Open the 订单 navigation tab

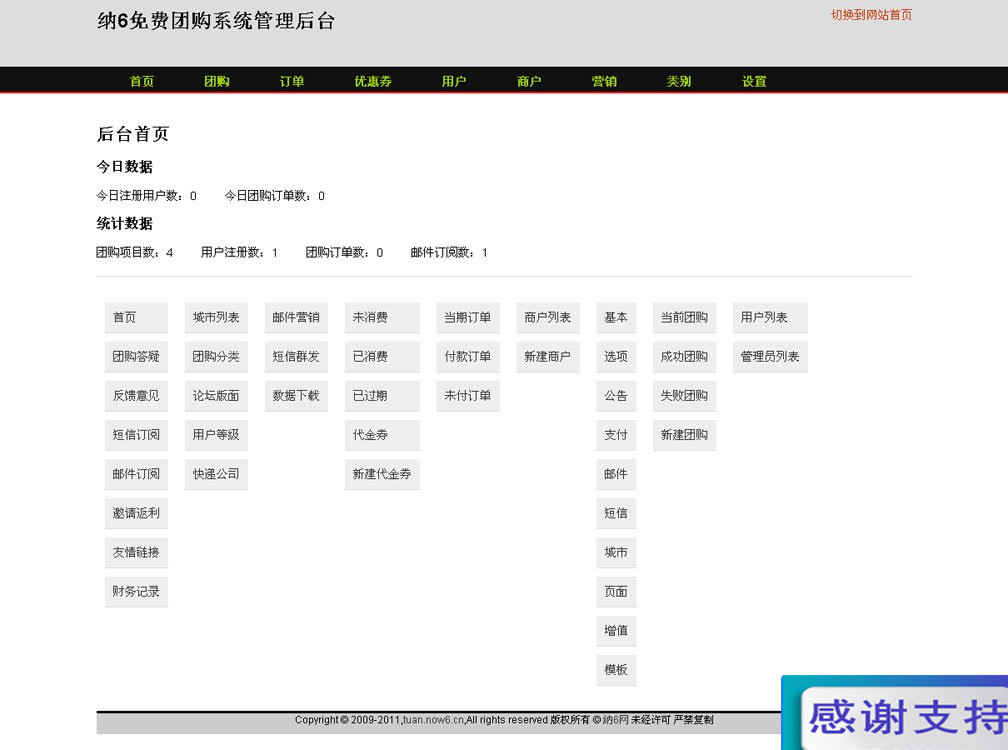tap(292, 81)
